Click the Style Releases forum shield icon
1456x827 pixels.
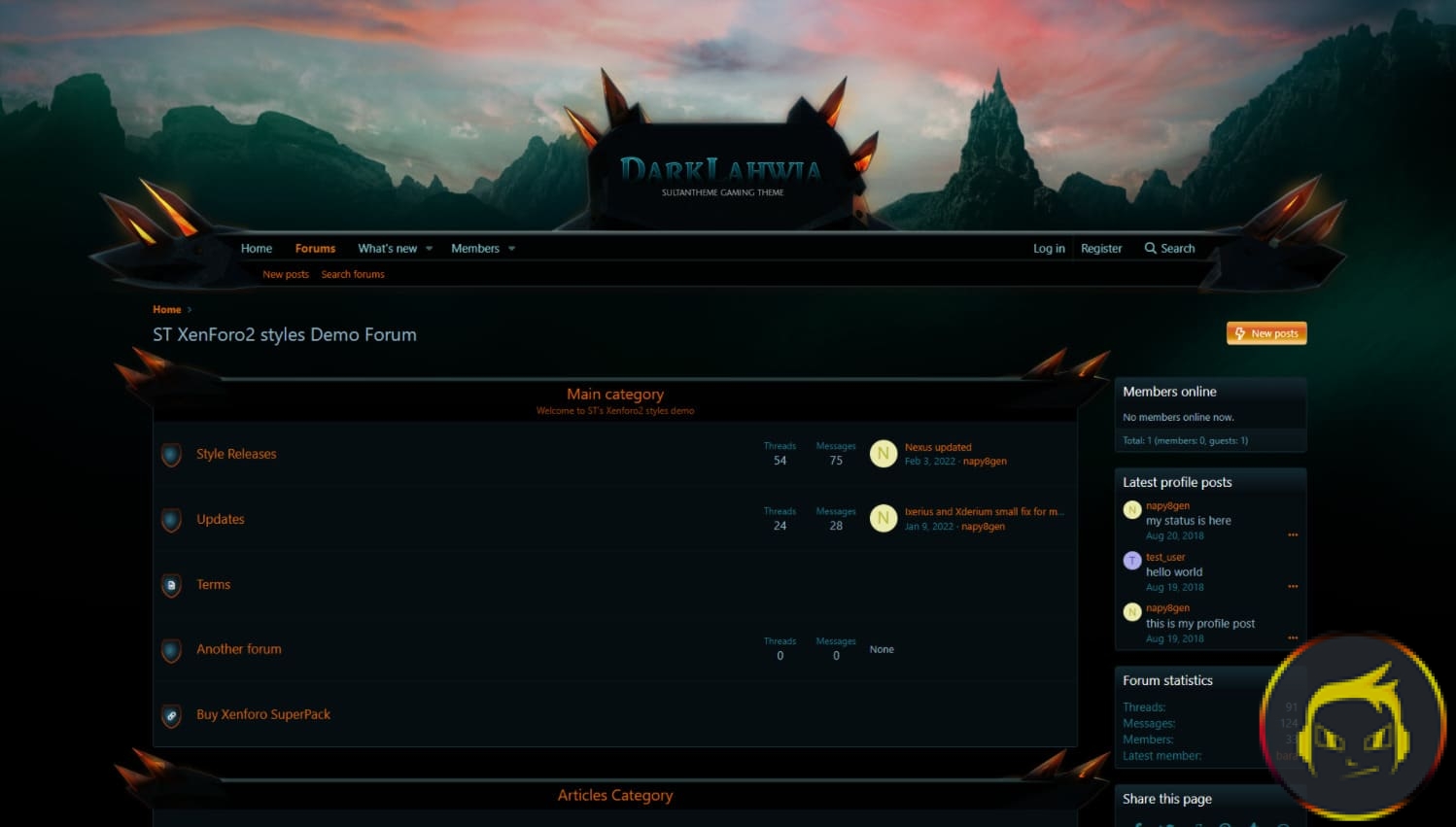tap(171, 455)
